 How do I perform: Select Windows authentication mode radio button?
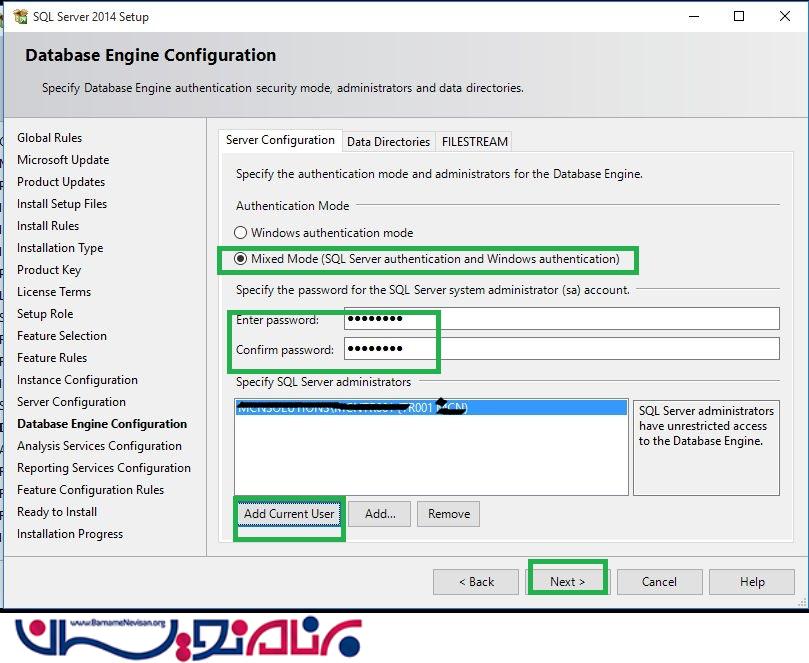coord(240,233)
